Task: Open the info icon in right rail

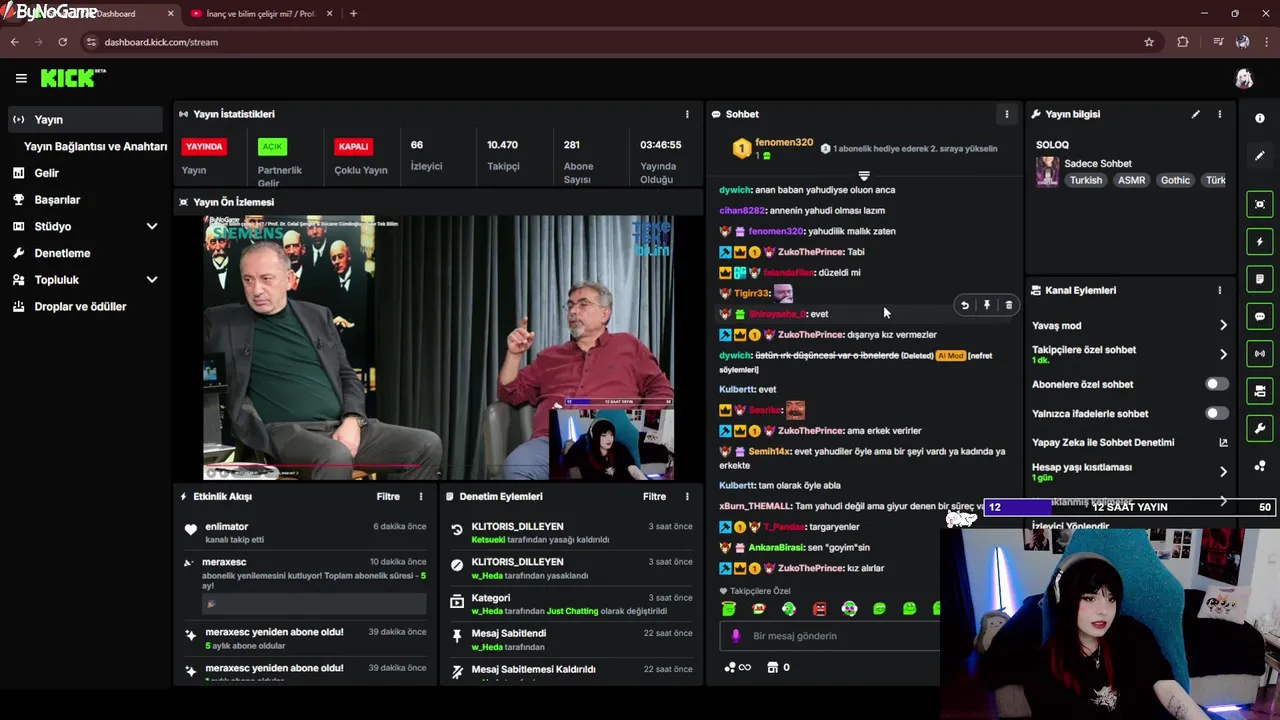Action: pyautogui.click(x=1260, y=118)
